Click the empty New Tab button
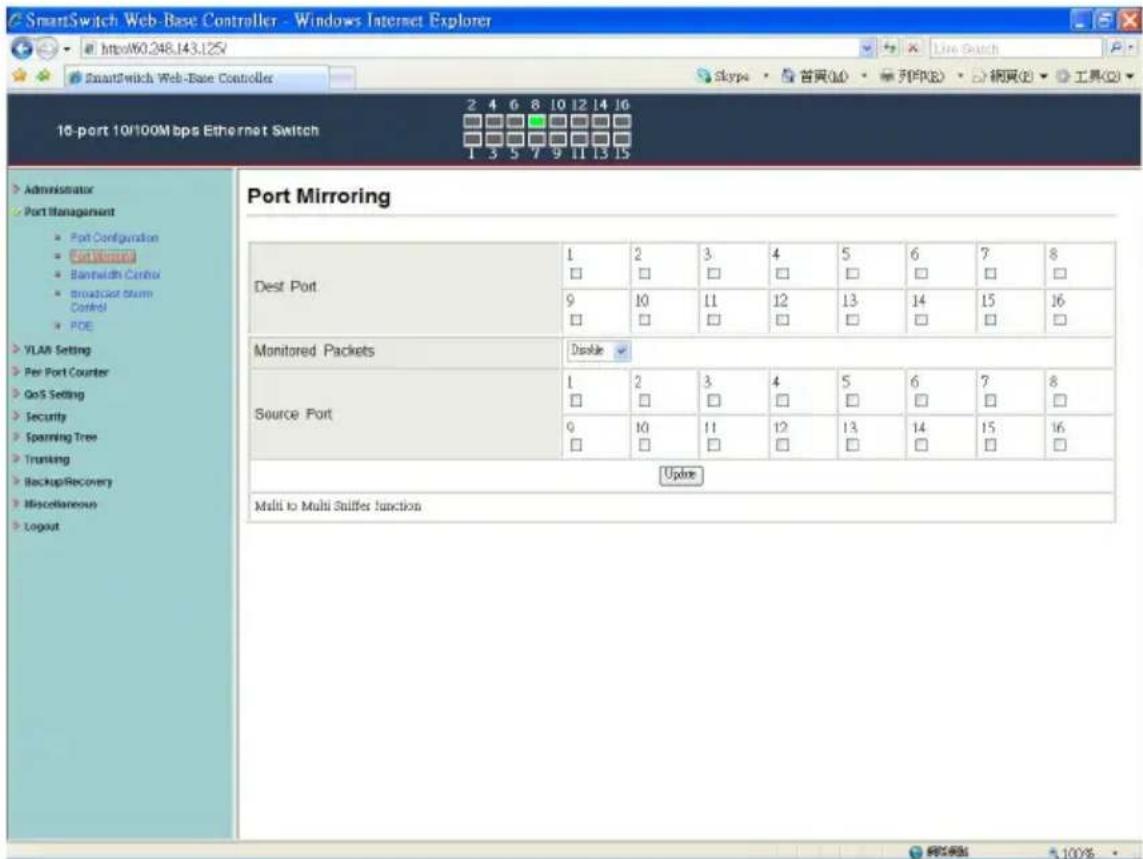This screenshot has width=1143, height=859. (x=342, y=78)
